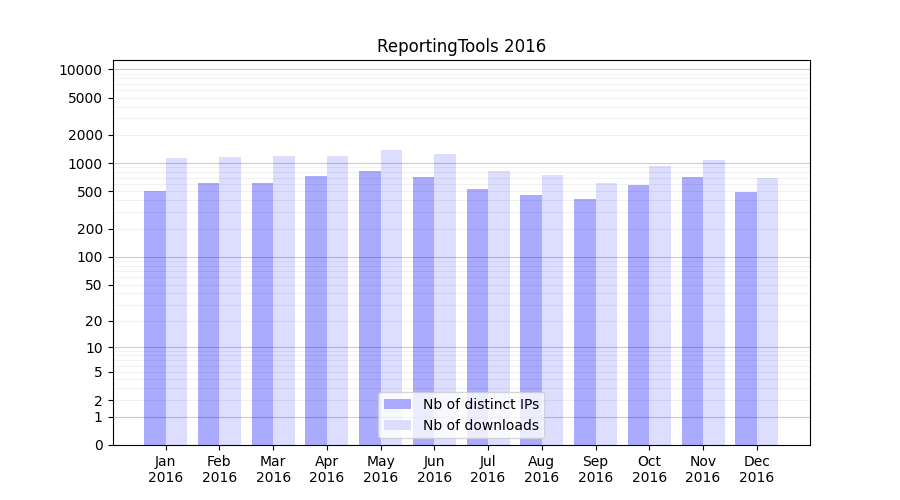Click the Jan 2016 distinct IPs bar
Screen dimensions: 900x500
(155, 318)
